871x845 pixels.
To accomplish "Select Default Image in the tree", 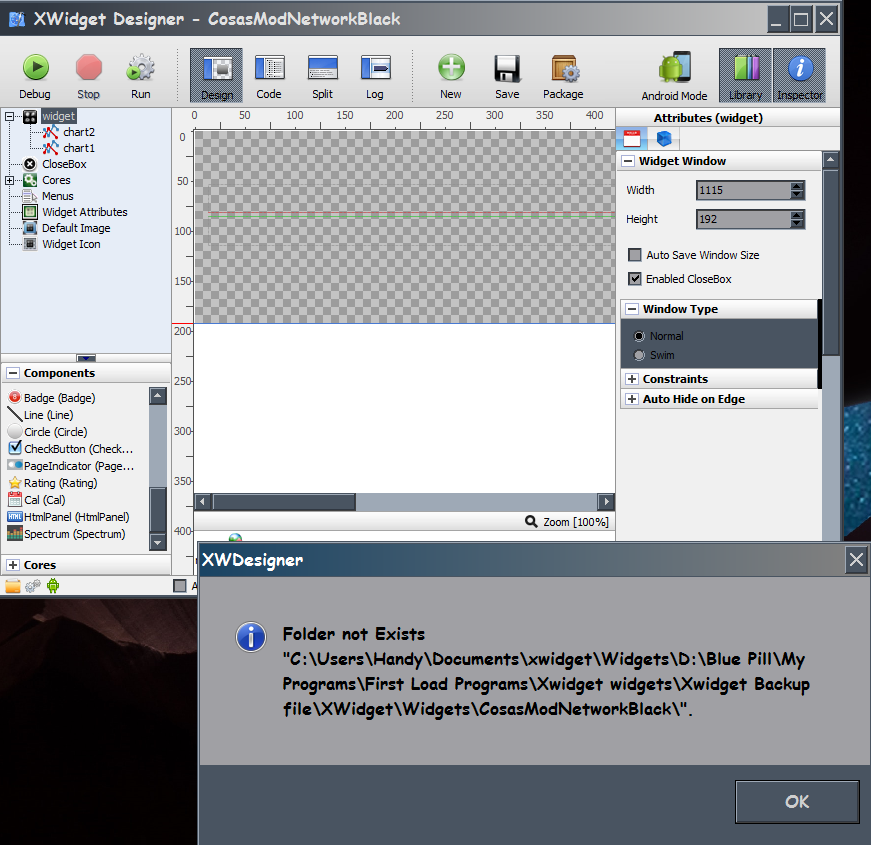I will [76, 228].
